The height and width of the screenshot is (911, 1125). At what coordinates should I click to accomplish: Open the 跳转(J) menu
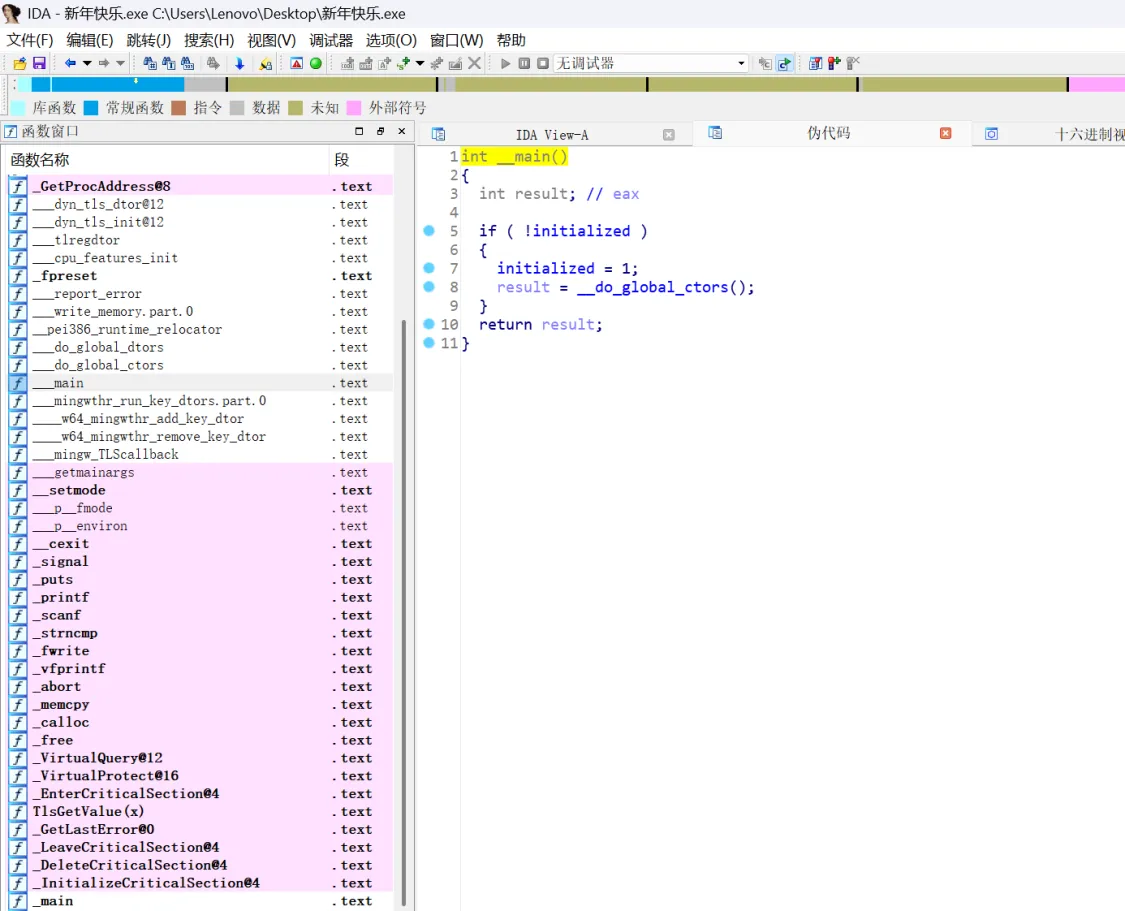pyautogui.click(x=149, y=40)
